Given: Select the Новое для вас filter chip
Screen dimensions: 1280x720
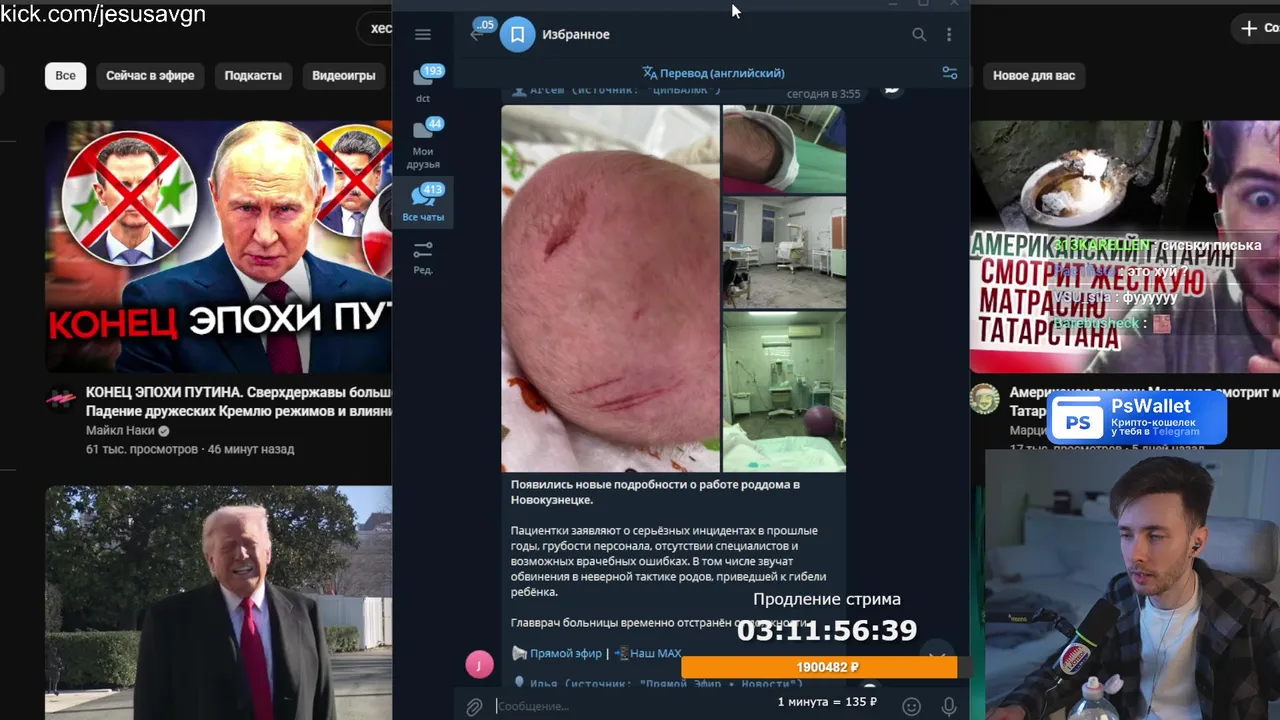Looking at the screenshot, I should 1034,75.
